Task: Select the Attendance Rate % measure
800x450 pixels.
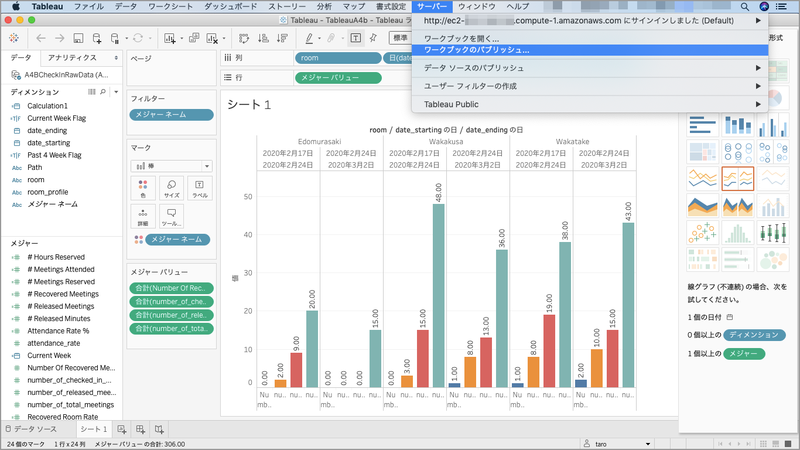Action: [x=58, y=331]
